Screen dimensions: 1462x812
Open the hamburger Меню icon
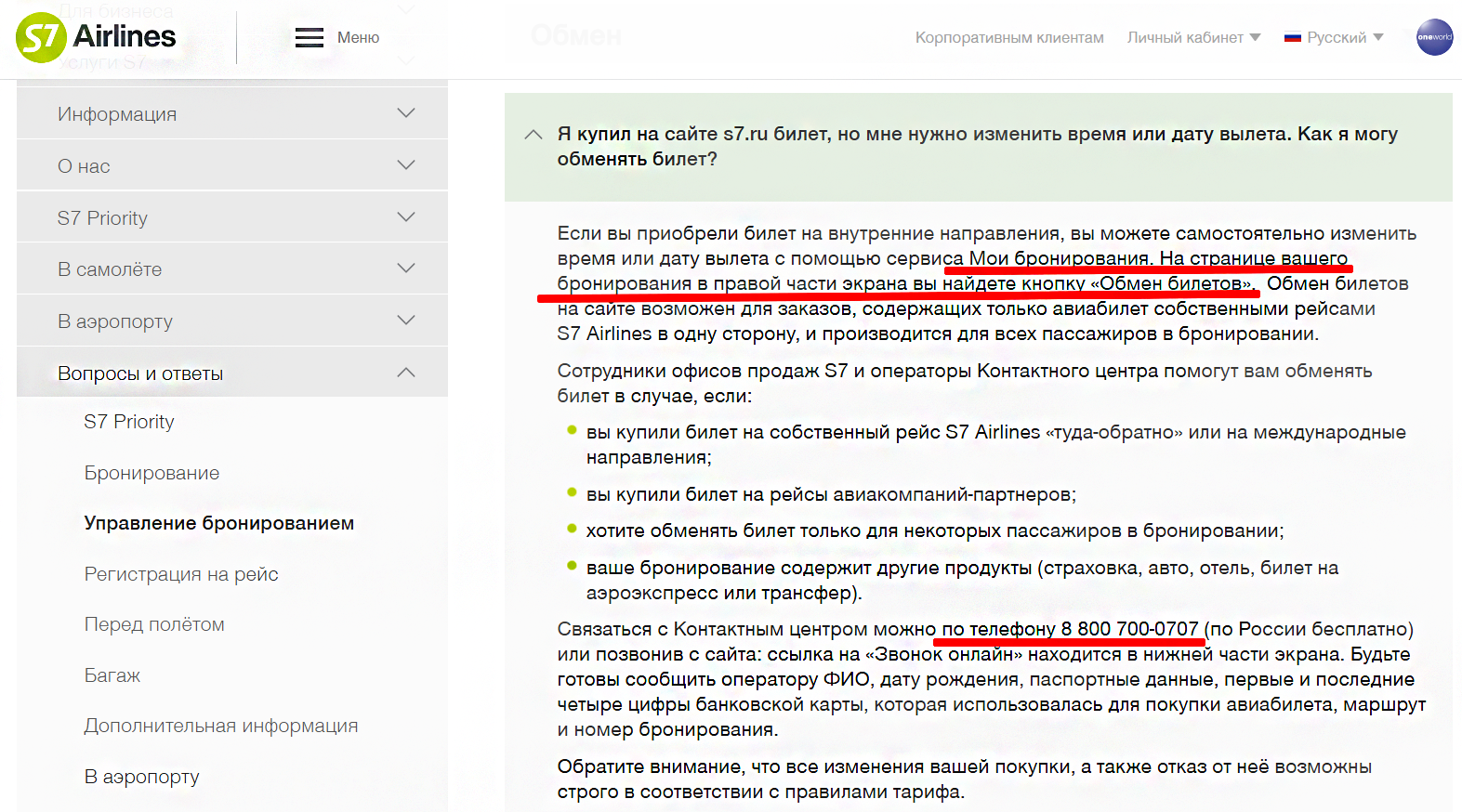310,37
